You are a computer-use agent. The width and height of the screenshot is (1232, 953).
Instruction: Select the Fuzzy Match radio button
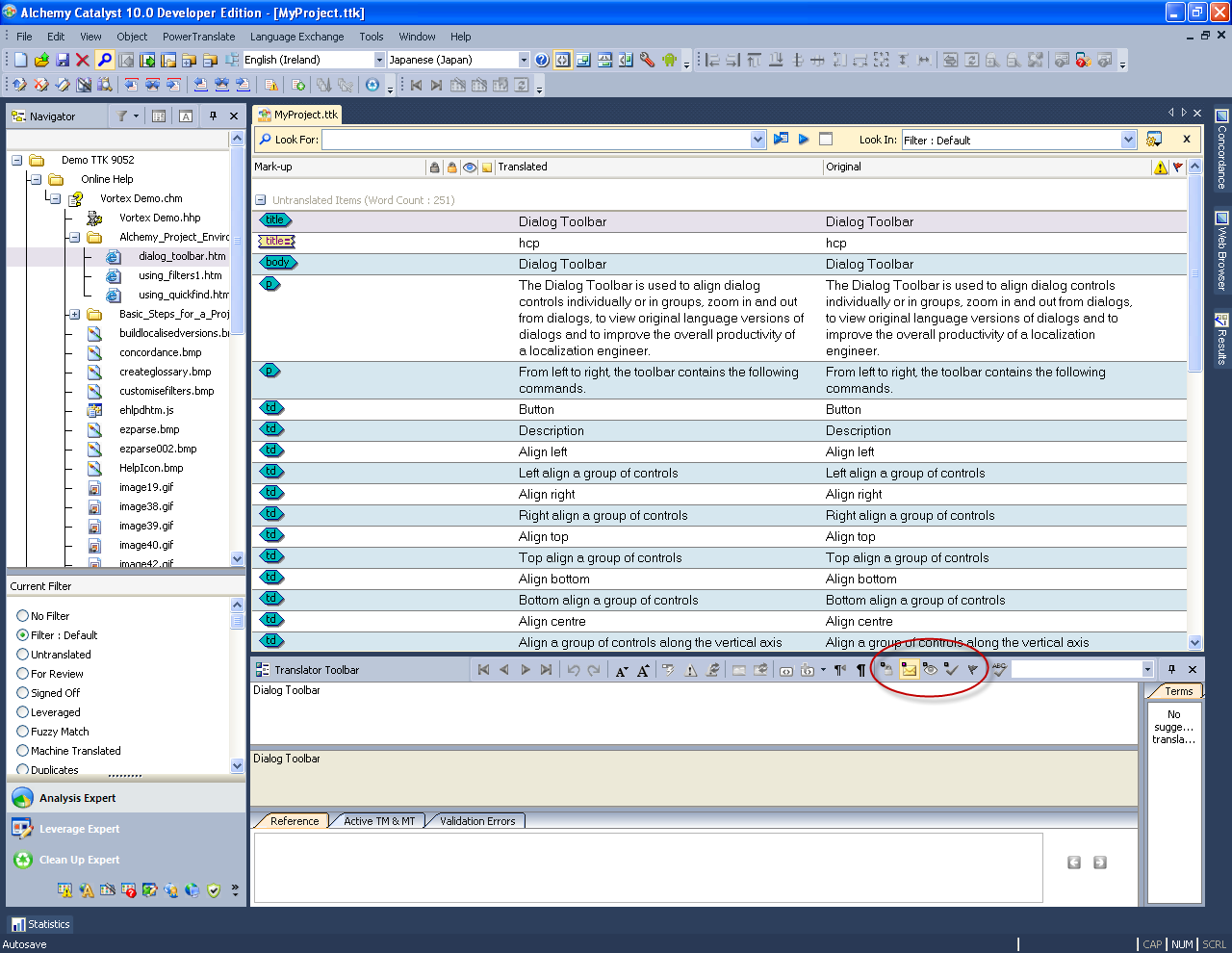[x=23, y=732]
